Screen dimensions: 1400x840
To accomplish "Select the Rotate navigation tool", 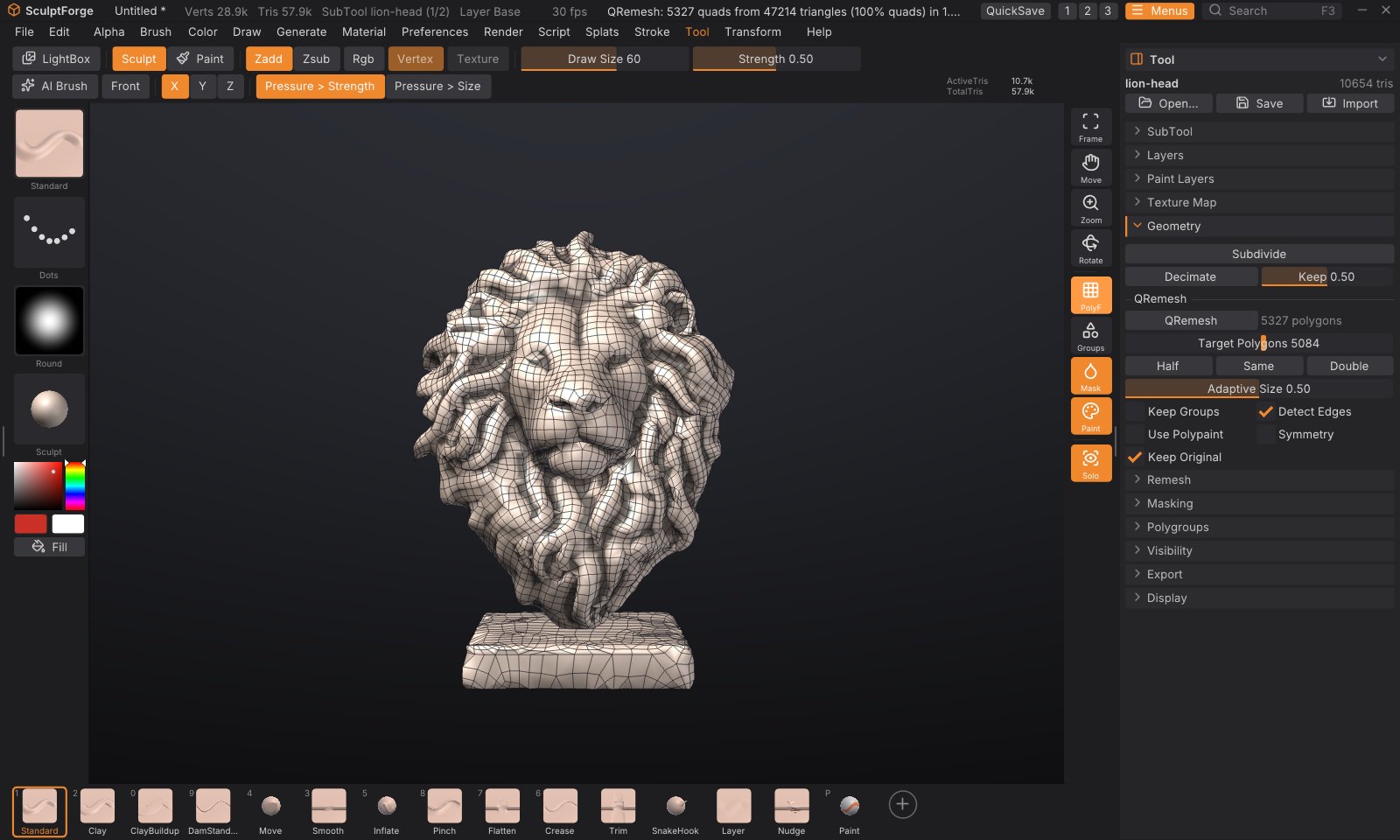I will coord(1090,248).
